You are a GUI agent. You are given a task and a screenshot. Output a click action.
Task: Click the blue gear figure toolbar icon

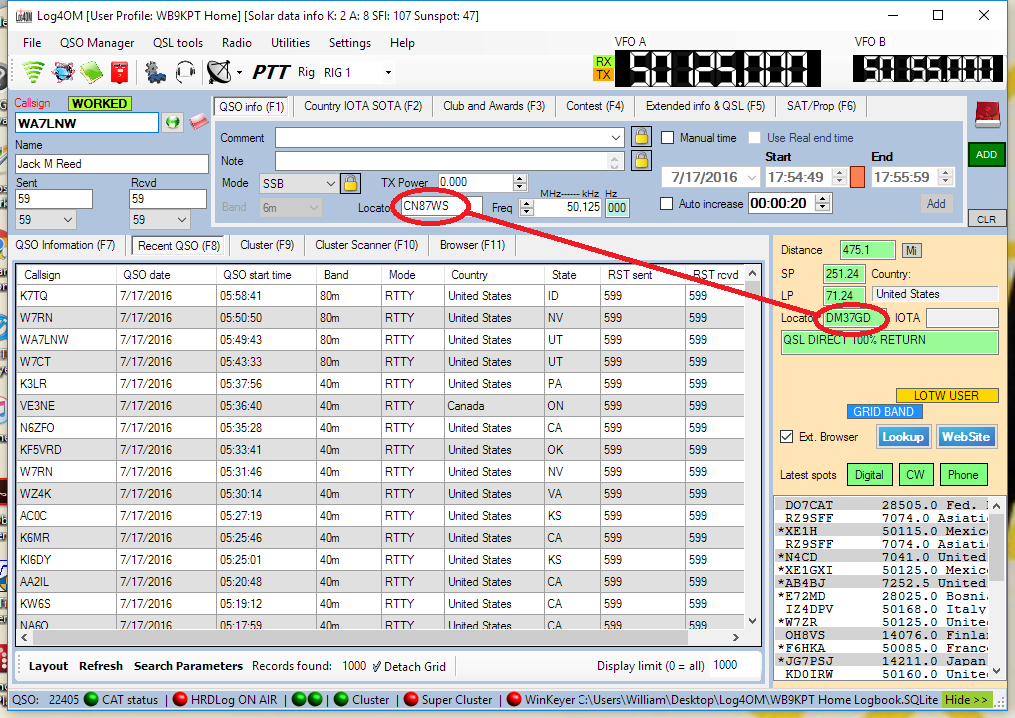[155, 72]
